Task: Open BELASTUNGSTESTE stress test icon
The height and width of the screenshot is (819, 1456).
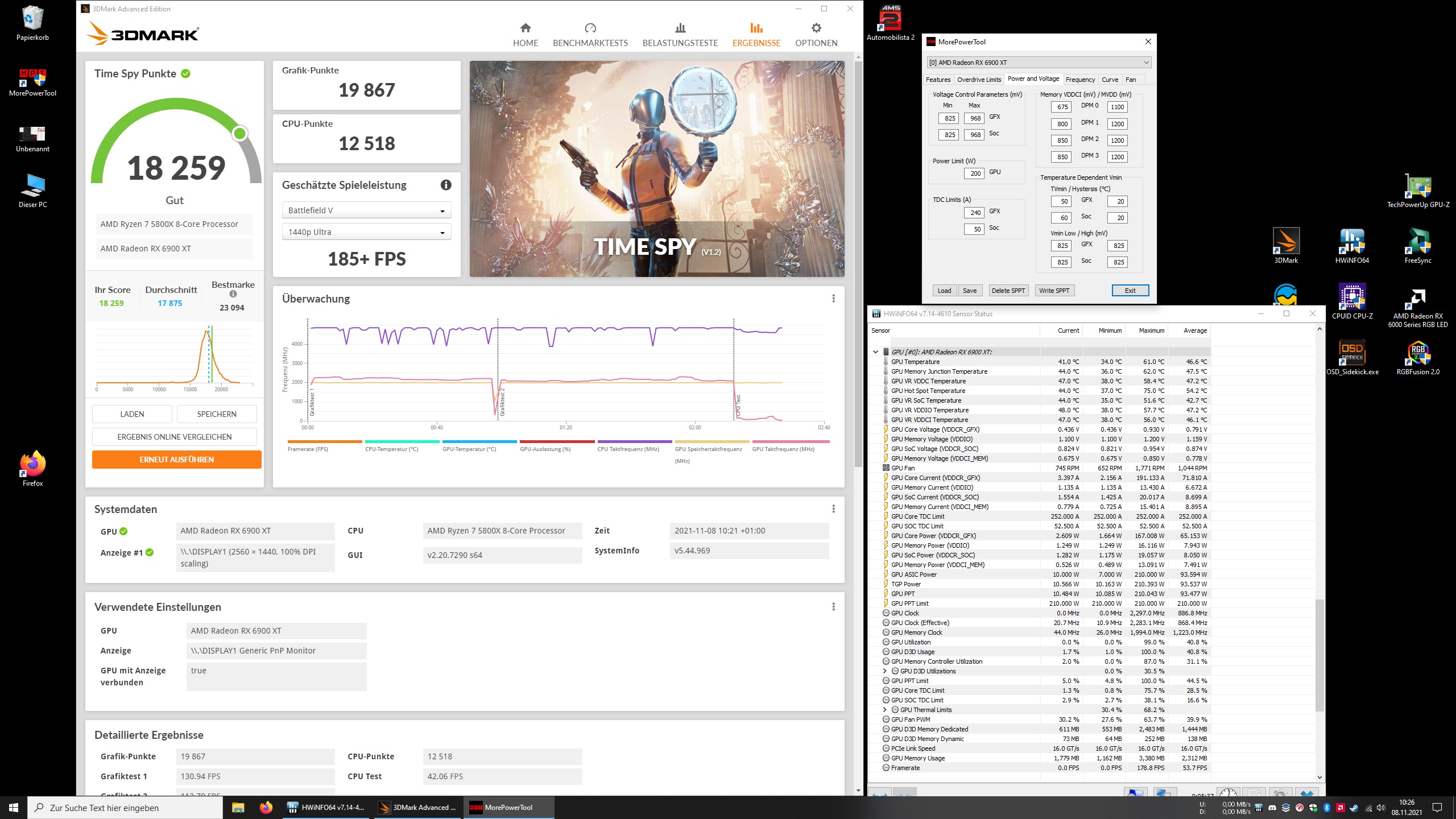Action: coord(680,28)
